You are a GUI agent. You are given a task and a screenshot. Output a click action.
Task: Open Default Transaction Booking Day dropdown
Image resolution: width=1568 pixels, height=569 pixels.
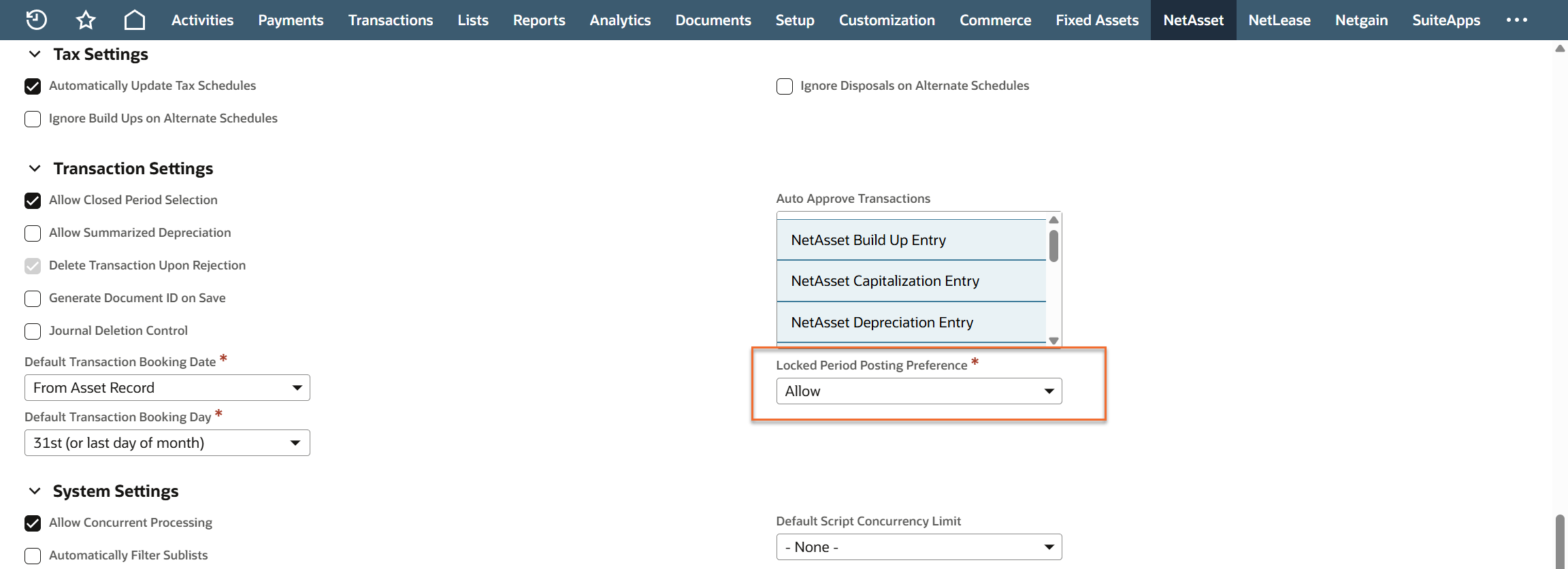point(167,443)
